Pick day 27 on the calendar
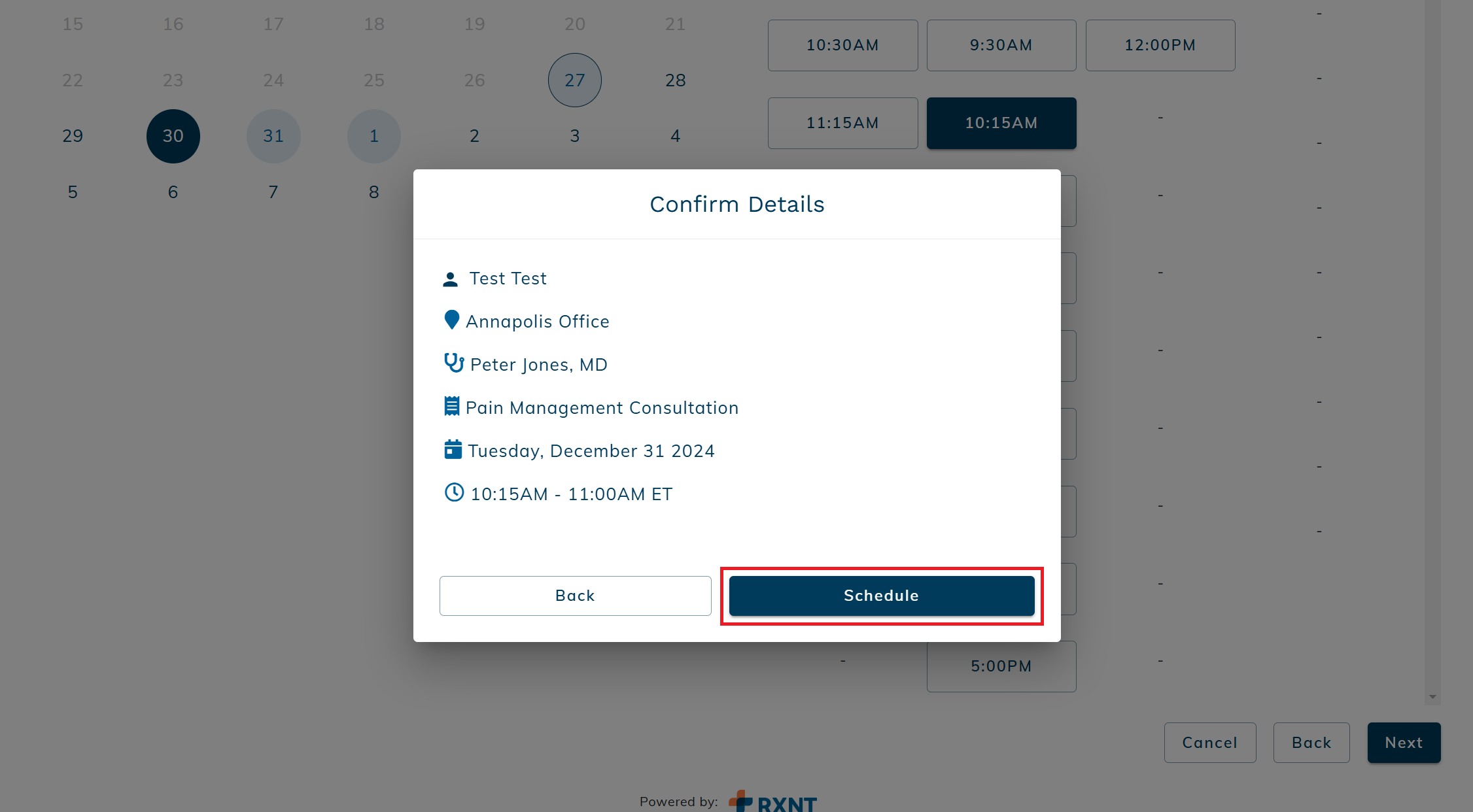 pos(575,80)
